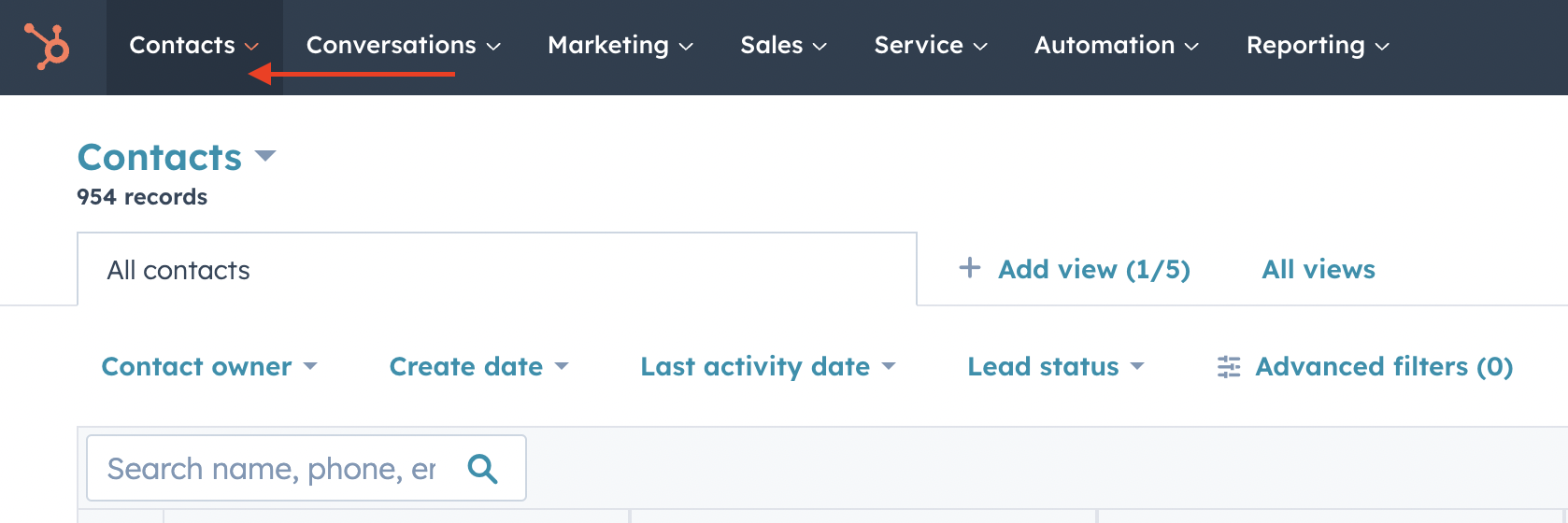Expand the Contacts heading dropdown arrow
Screen dimensions: 1568x523
[265, 156]
